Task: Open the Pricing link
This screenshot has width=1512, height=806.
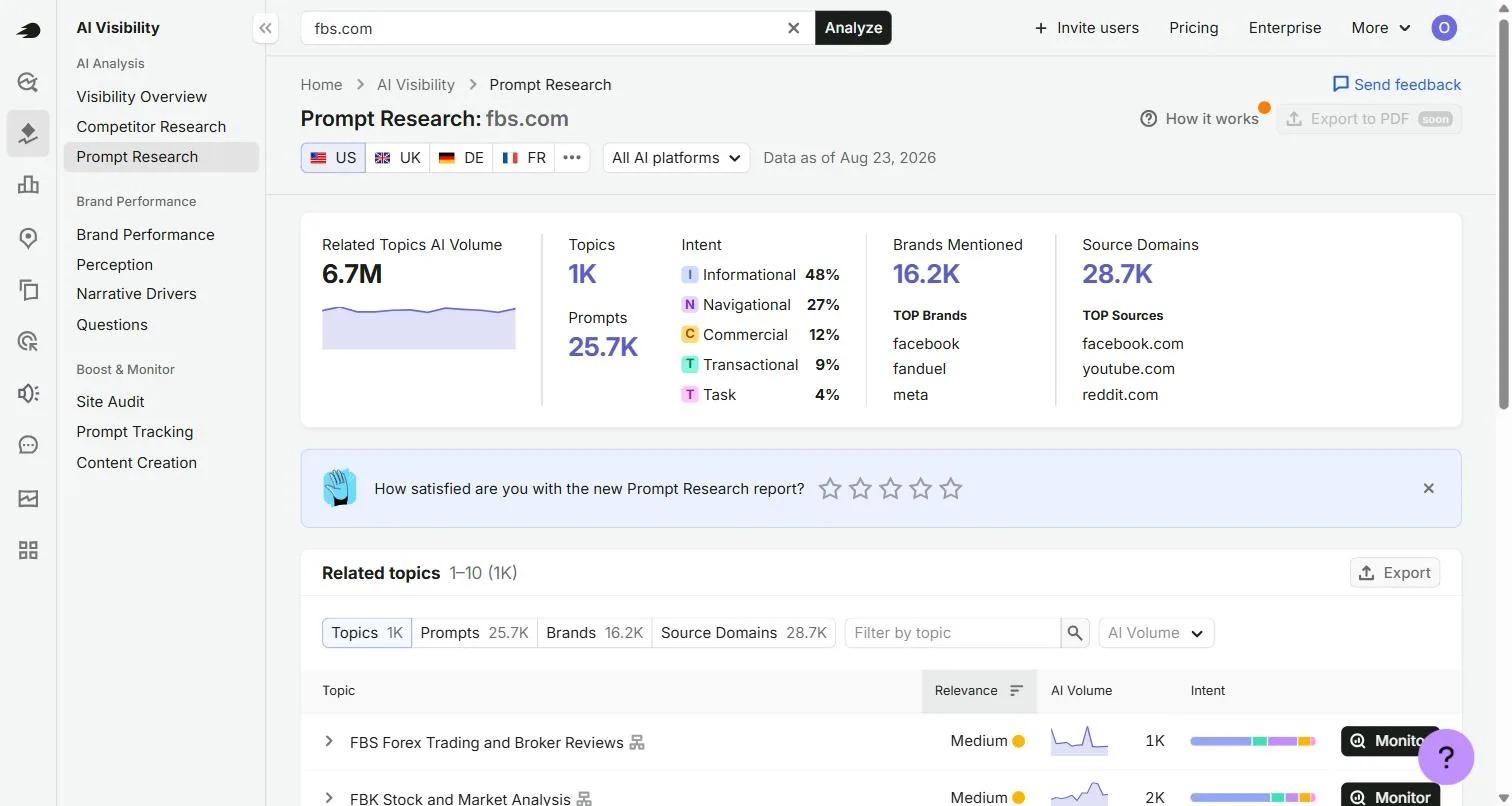Action: tap(1194, 28)
